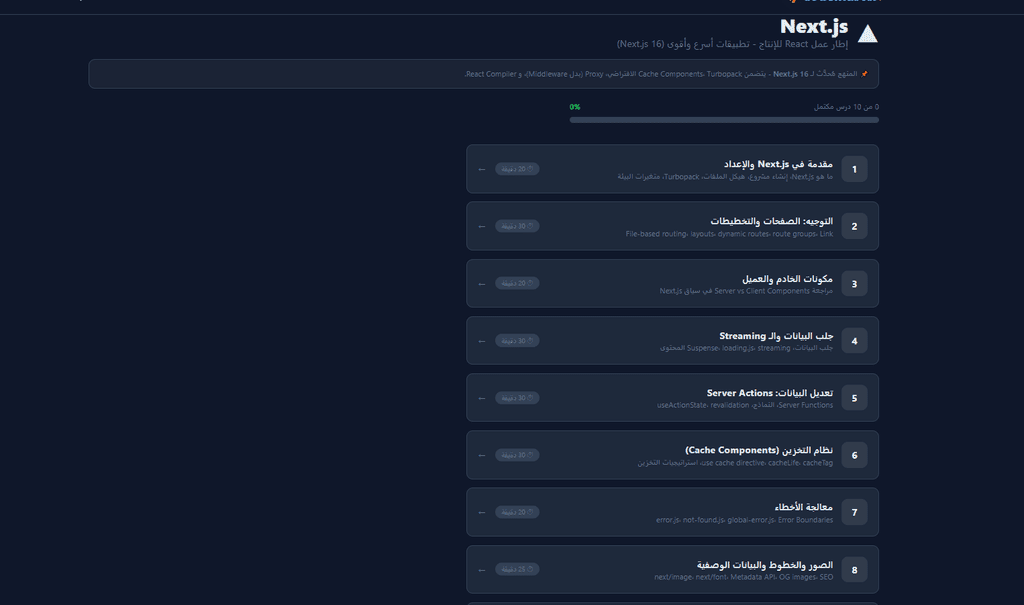Click the number 5 lesson badge
This screenshot has height=605, width=1024.
(854, 398)
